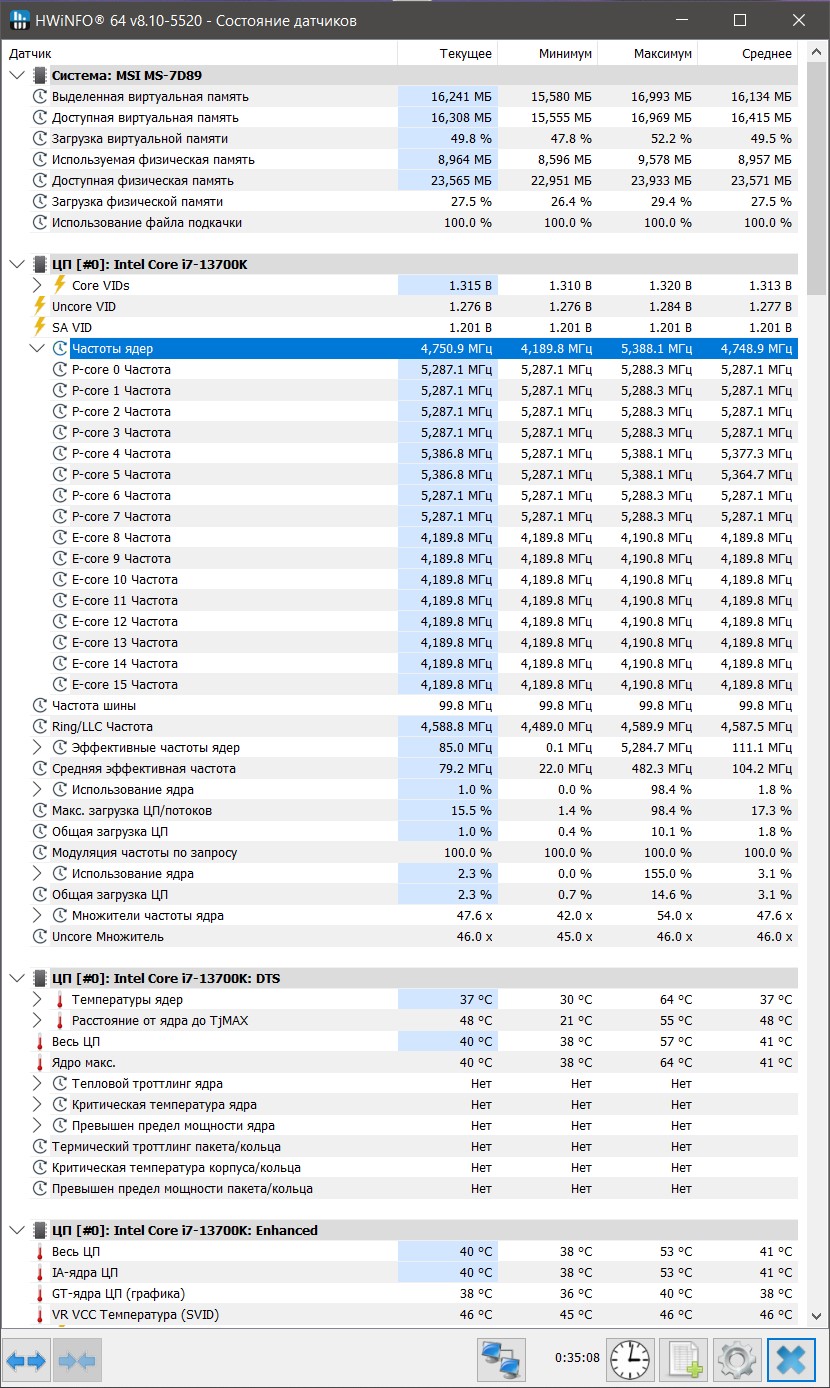Click chip icon of Intel Core i7-13700K: DTS
This screenshot has height=1388, width=830.
40,978
